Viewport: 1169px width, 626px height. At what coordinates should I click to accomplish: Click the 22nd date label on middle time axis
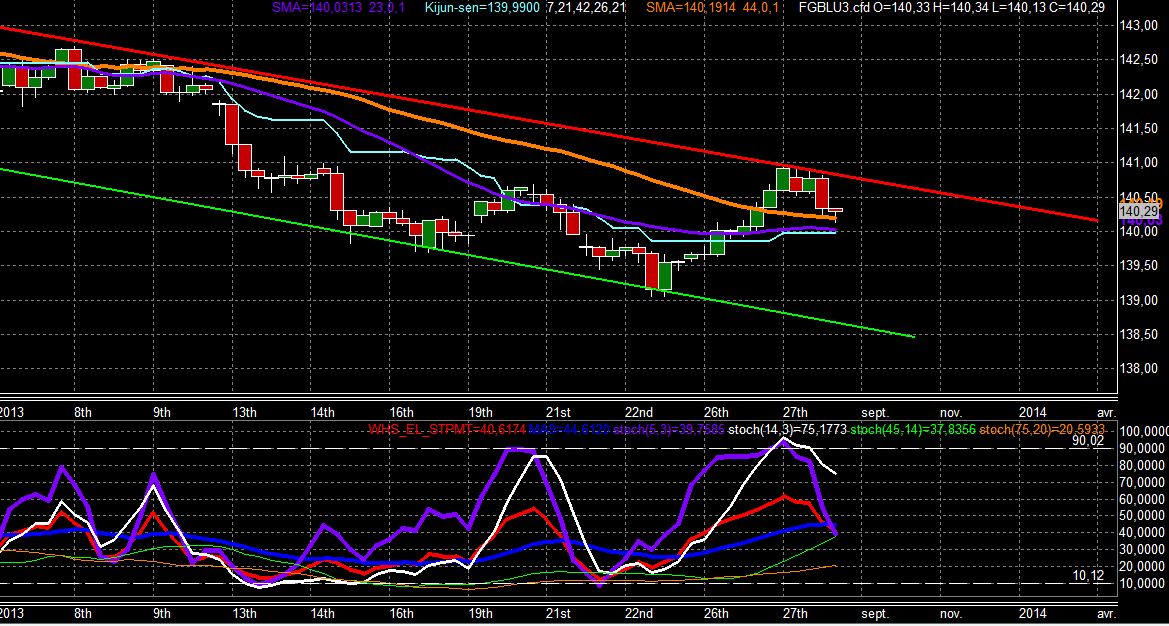point(639,412)
